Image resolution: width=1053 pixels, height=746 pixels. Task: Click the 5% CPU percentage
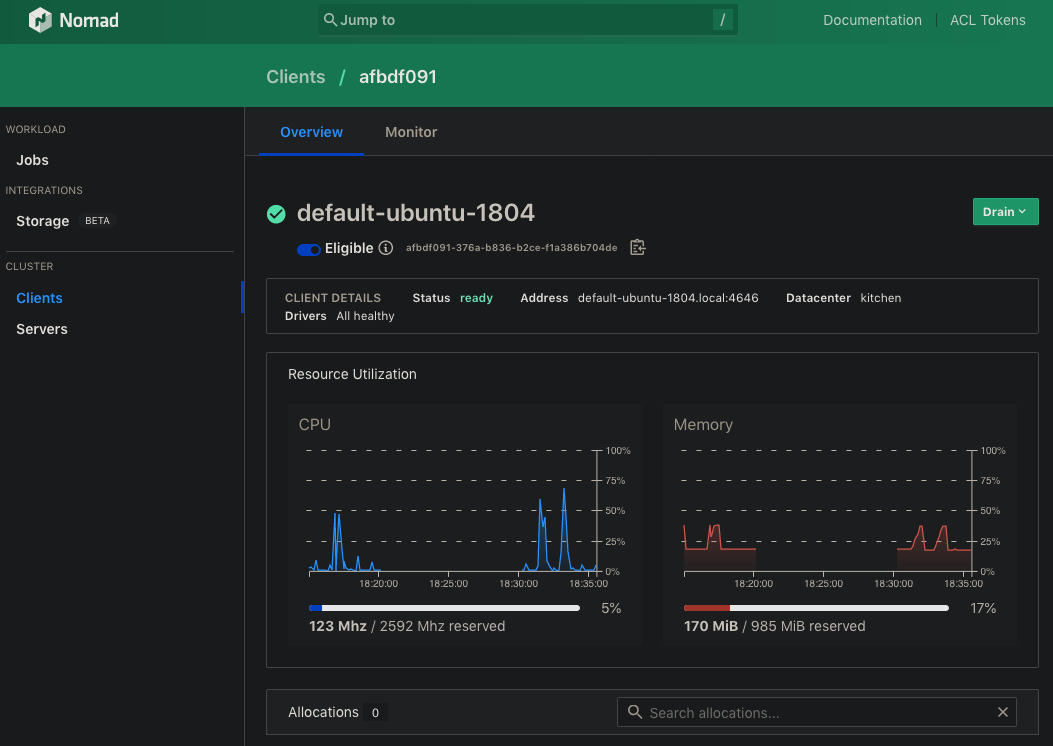click(611, 608)
